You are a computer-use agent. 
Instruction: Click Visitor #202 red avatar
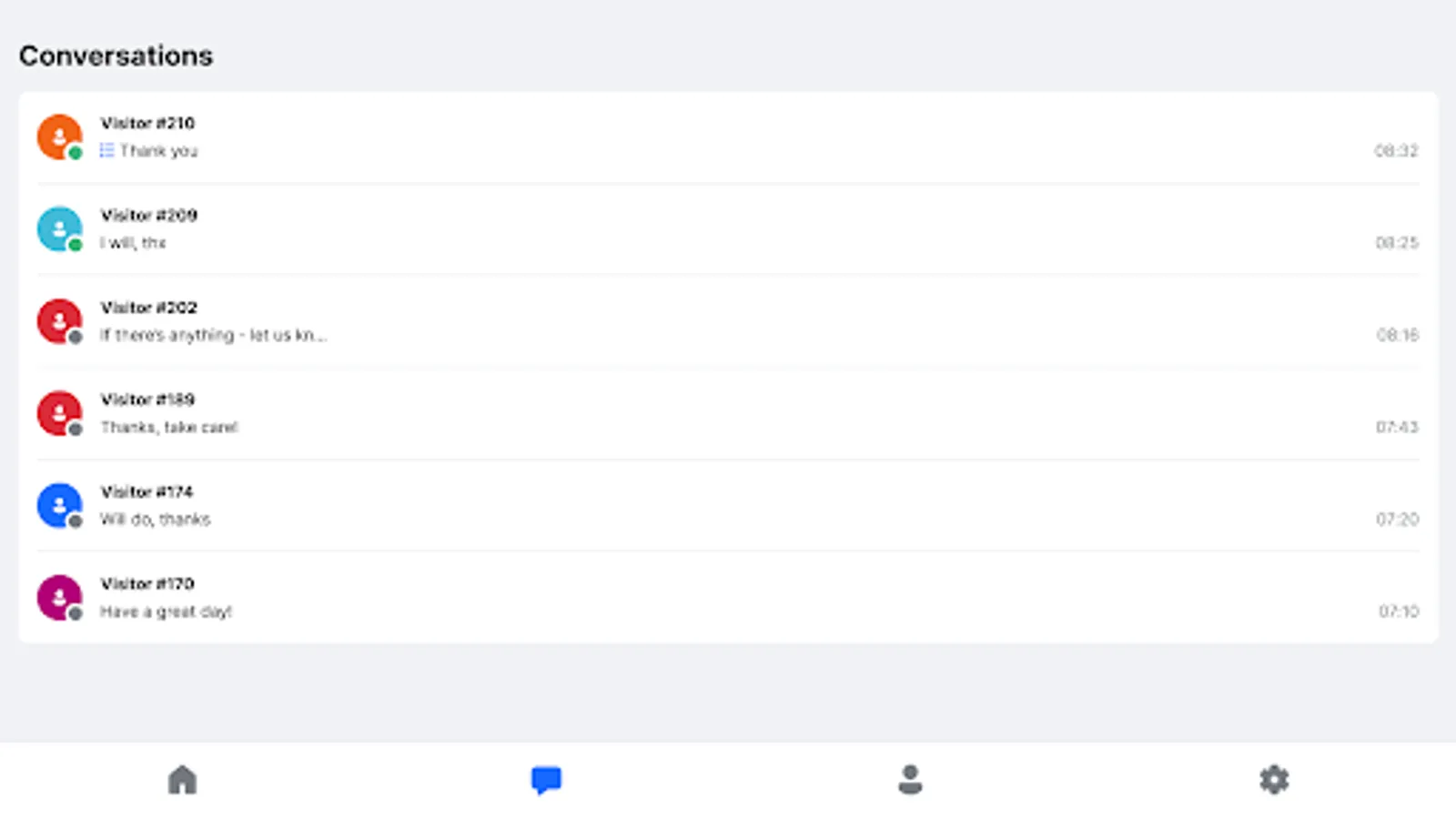point(59,321)
